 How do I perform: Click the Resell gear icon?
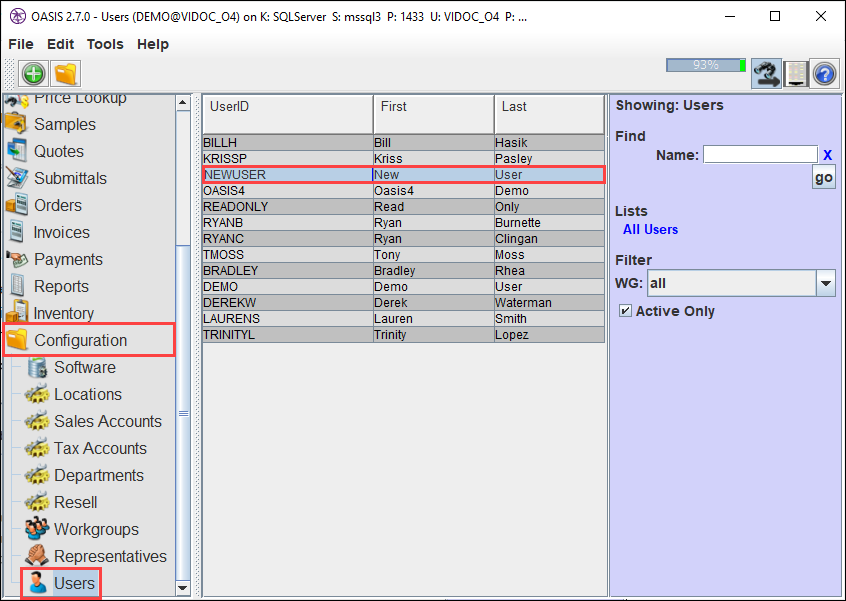point(37,502)
